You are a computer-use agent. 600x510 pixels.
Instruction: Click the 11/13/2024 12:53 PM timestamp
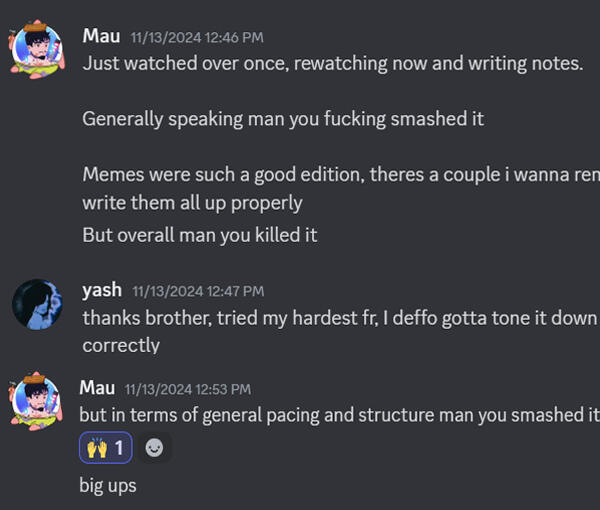188,388
